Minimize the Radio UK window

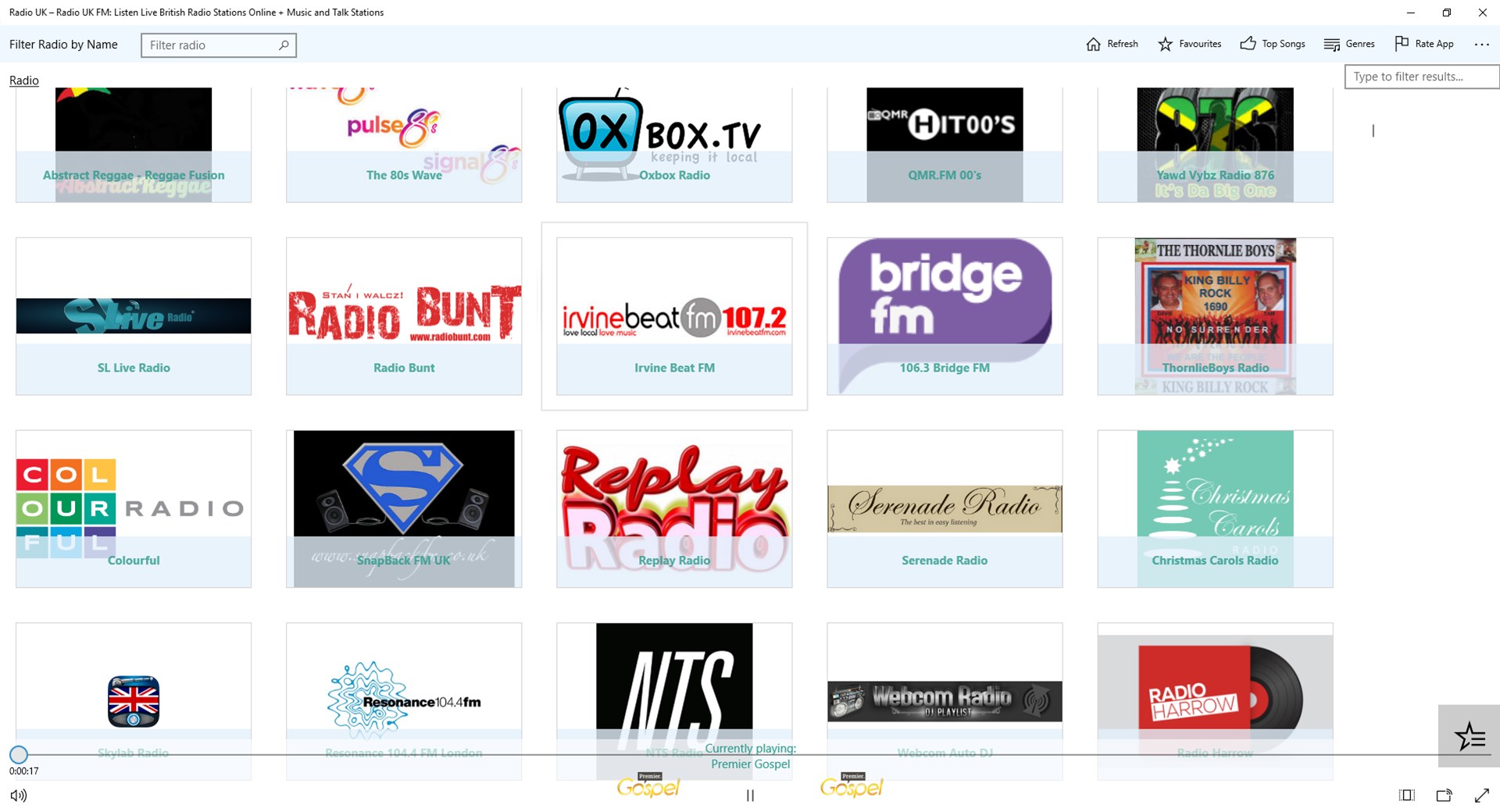(1411, 12)
